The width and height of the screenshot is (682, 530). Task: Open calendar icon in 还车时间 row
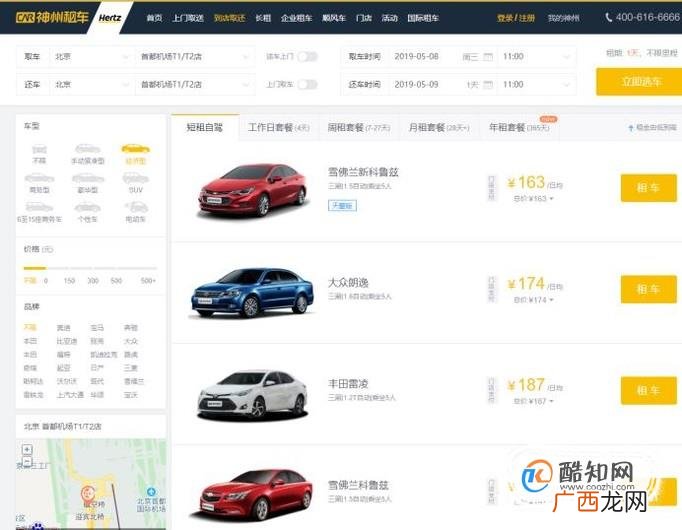pyautogui.click(x=488, y=84)
